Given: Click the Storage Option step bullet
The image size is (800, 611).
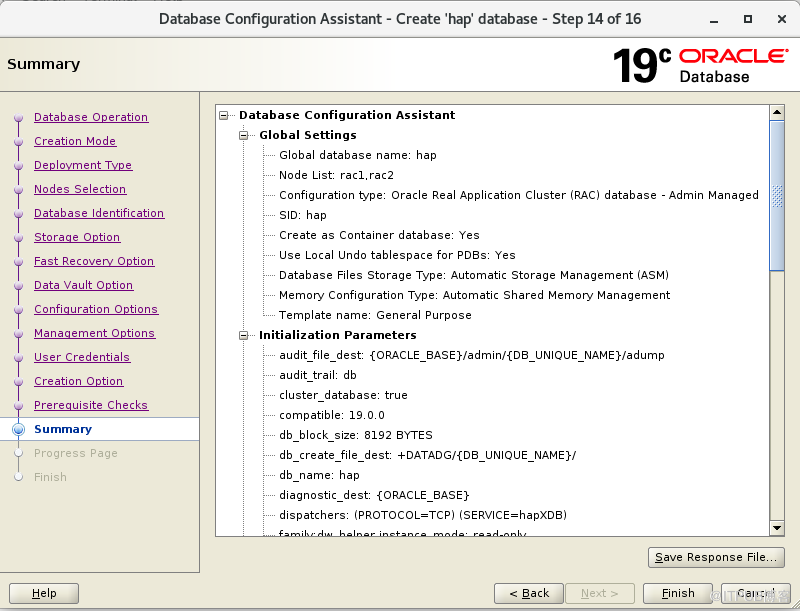Looking at the screenshot, I should [18, 238].
